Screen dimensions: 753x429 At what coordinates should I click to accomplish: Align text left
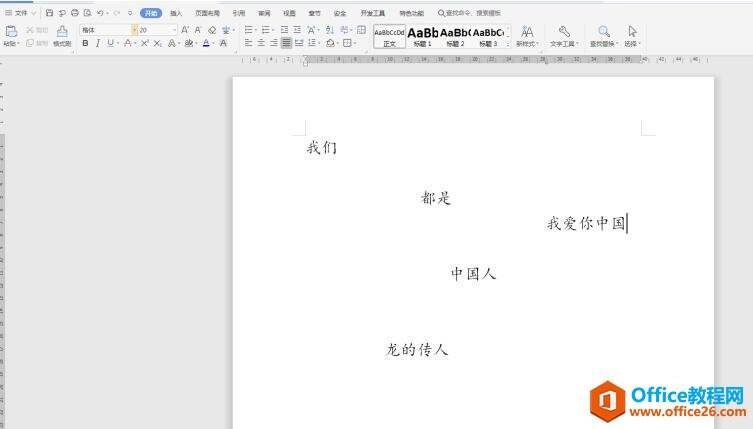coord(248,43)
